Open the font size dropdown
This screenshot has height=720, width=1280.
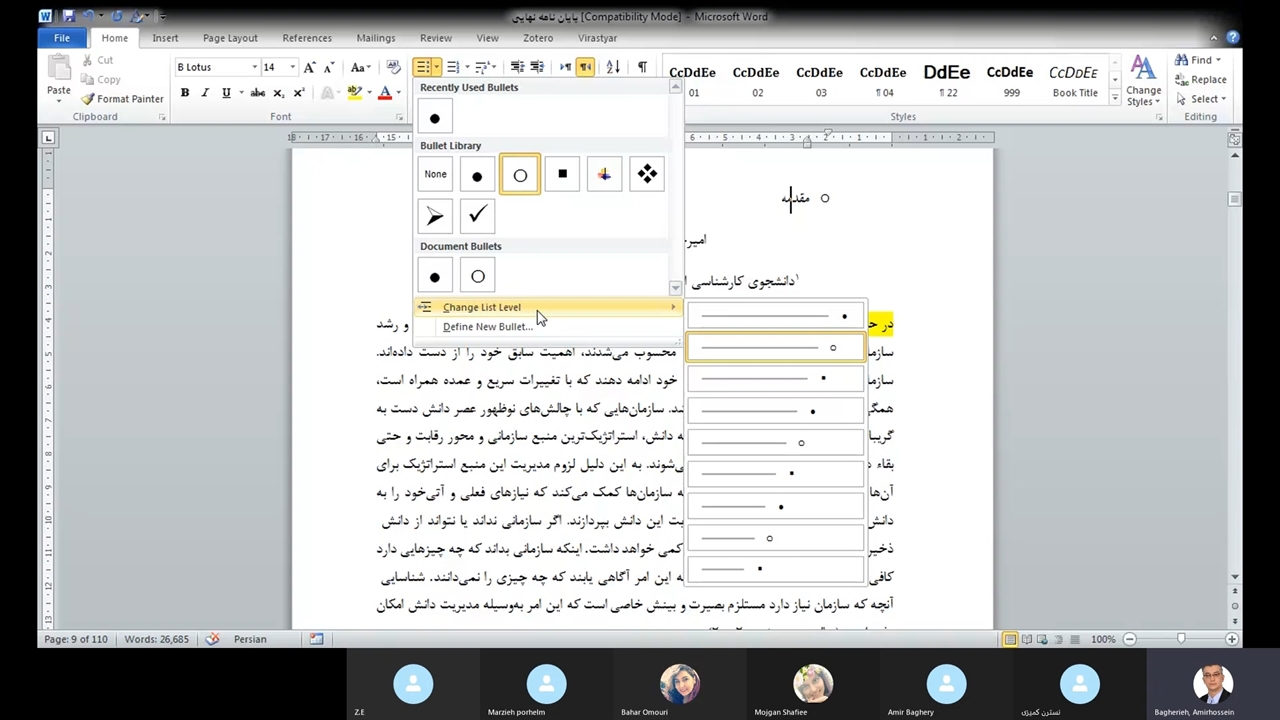point(292,67)
